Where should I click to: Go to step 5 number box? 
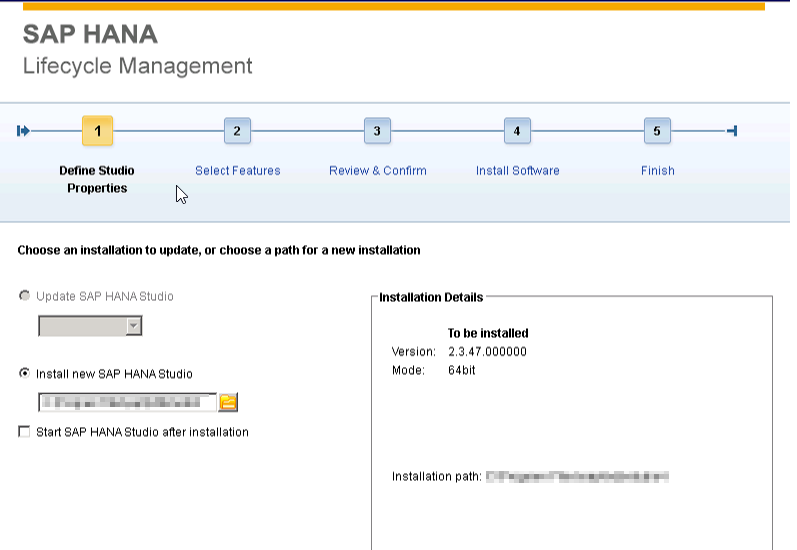(x=657, y=131)
